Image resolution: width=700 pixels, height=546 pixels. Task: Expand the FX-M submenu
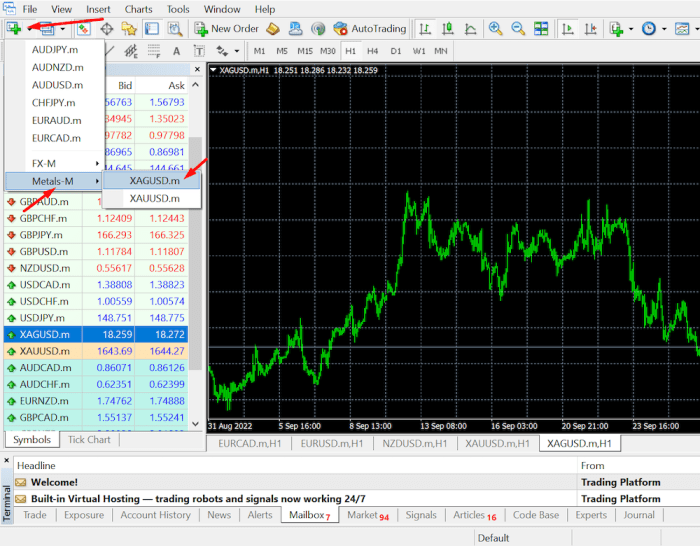click(55, 163)
